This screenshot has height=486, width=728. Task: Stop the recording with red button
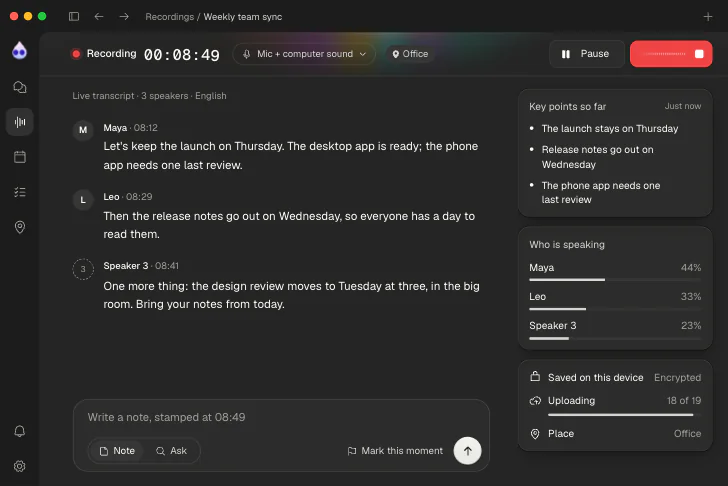[x=671, y=54]
